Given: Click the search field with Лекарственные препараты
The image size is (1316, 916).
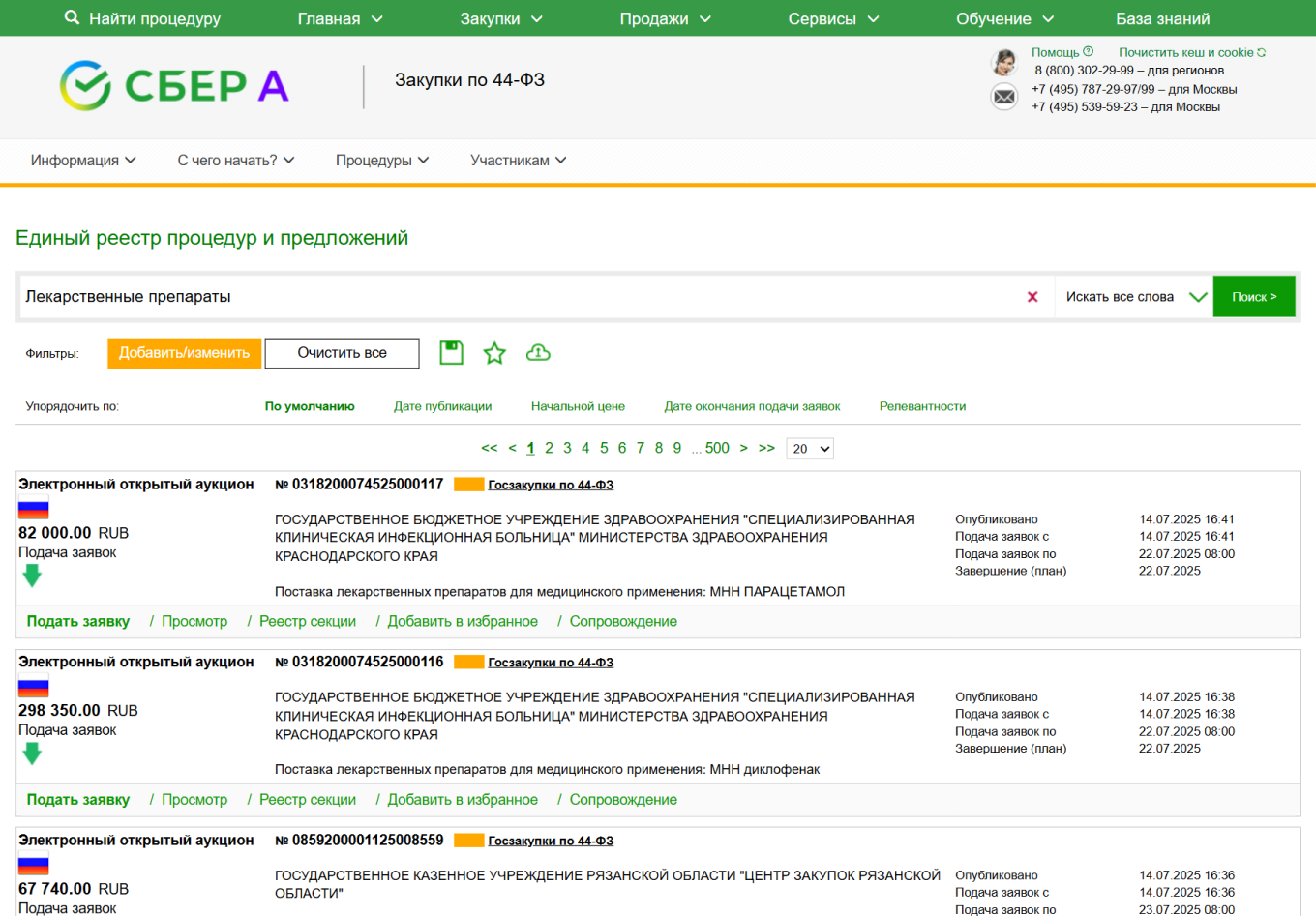Looking at the screenshot, I should tap(513, 297).
